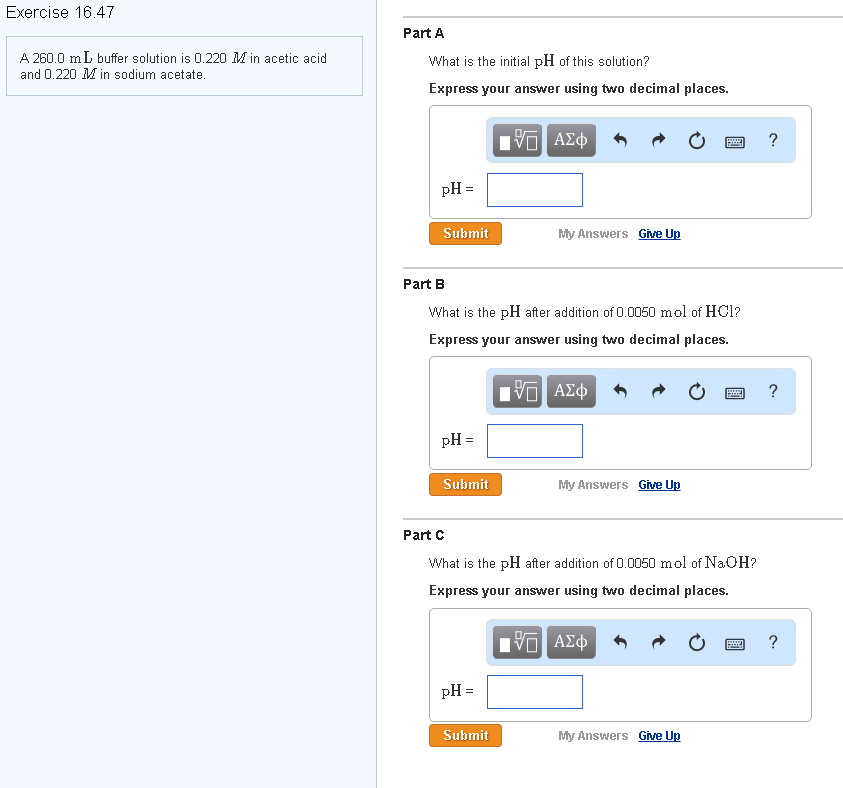The height and width of the screenshot is (788, 843).
Task: Click the reset icon in Part C
Action: coord(696,643)
